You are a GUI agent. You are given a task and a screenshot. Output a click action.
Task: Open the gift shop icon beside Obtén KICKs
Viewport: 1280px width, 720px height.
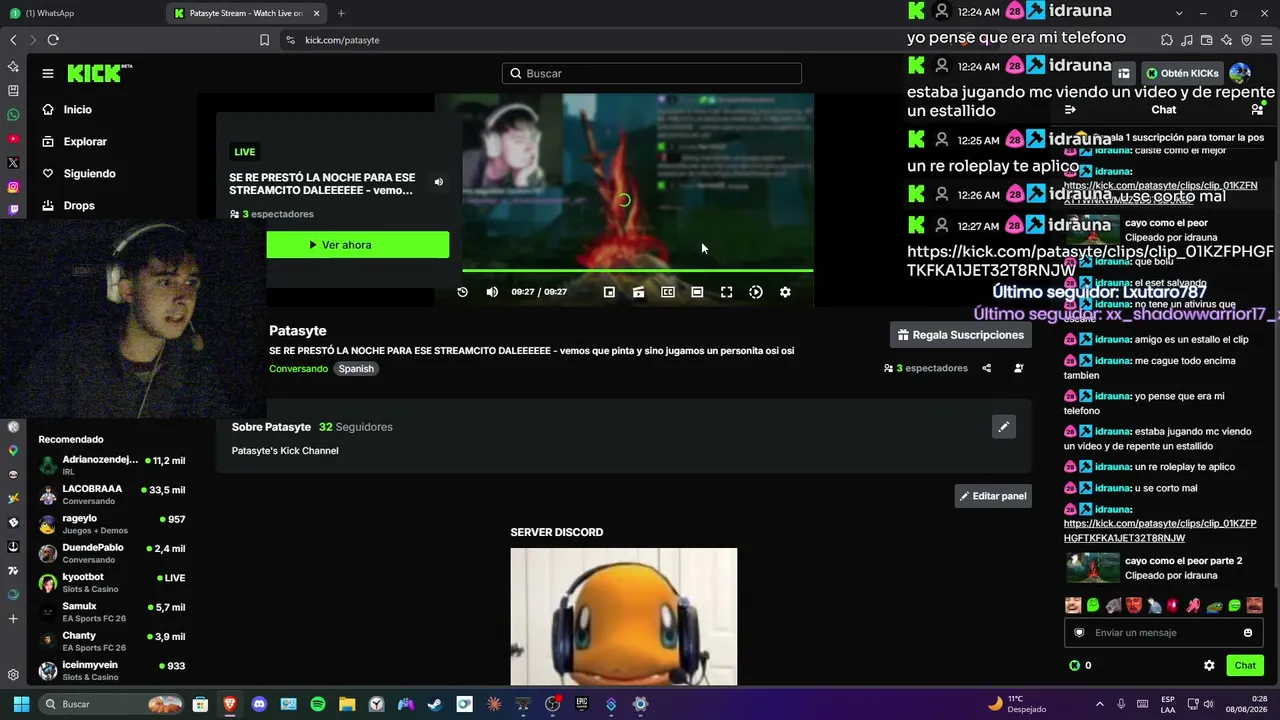[1124, 73]
